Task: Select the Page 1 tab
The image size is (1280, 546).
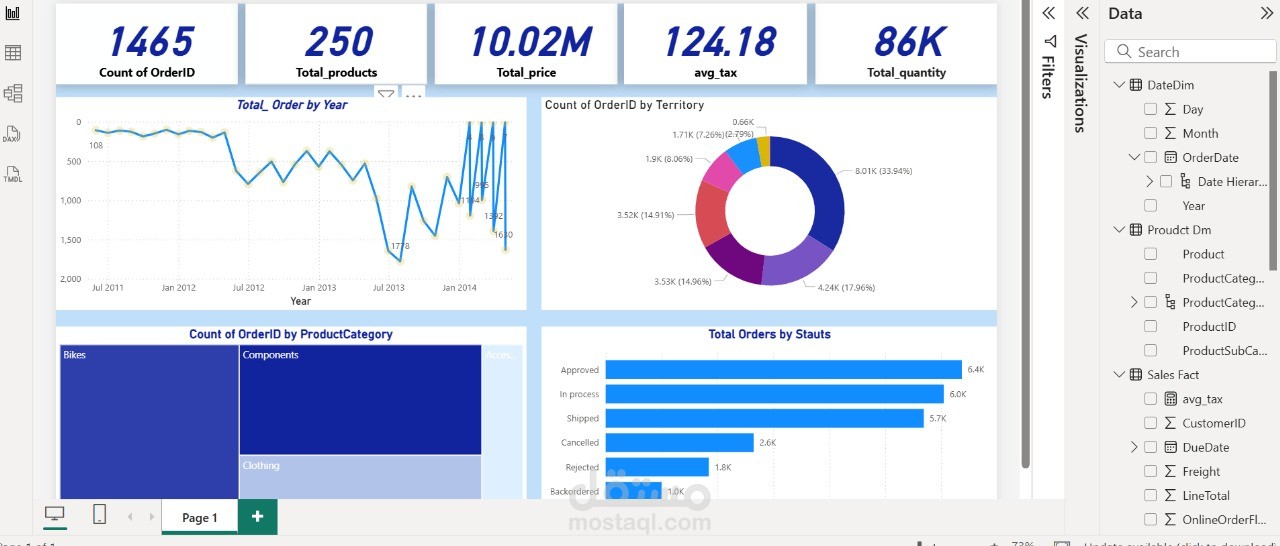Action: (199, 517)
